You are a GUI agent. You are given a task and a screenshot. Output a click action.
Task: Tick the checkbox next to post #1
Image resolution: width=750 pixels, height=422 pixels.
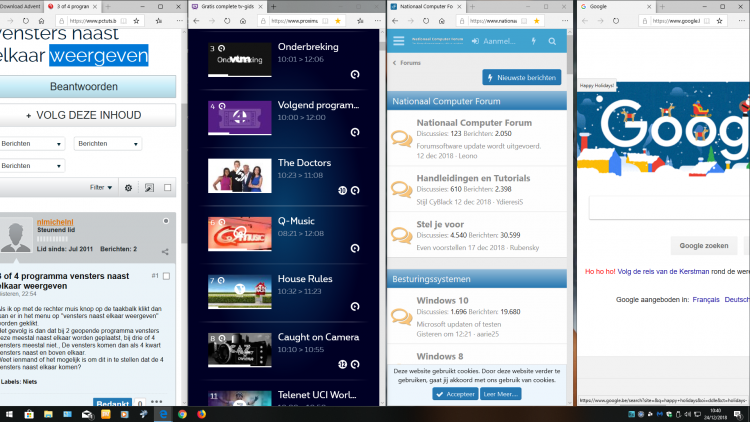(x=167, y=275)
